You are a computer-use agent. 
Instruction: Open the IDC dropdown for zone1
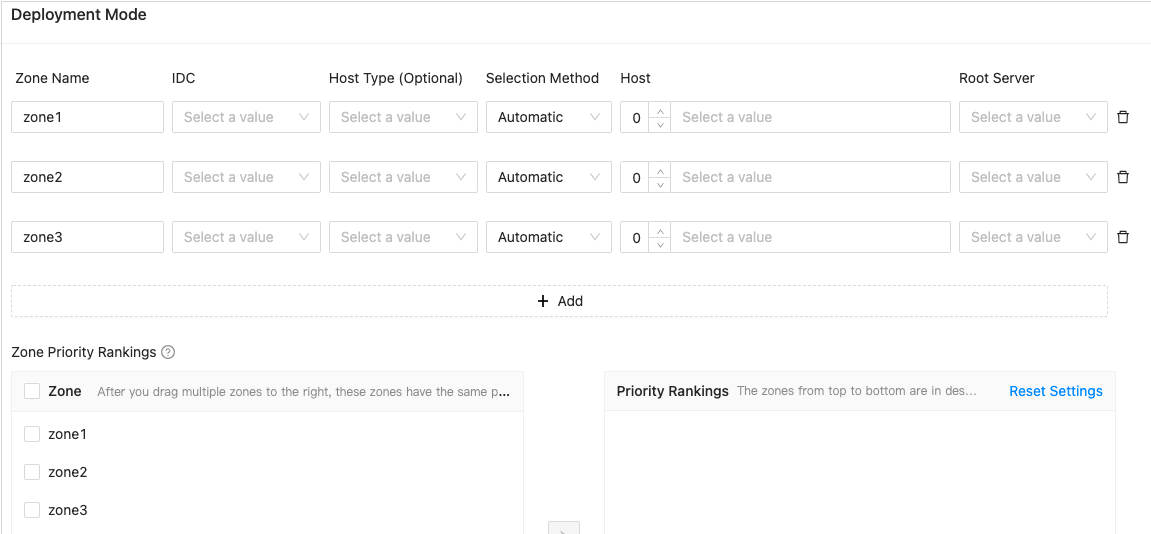[x=246, y=117]
